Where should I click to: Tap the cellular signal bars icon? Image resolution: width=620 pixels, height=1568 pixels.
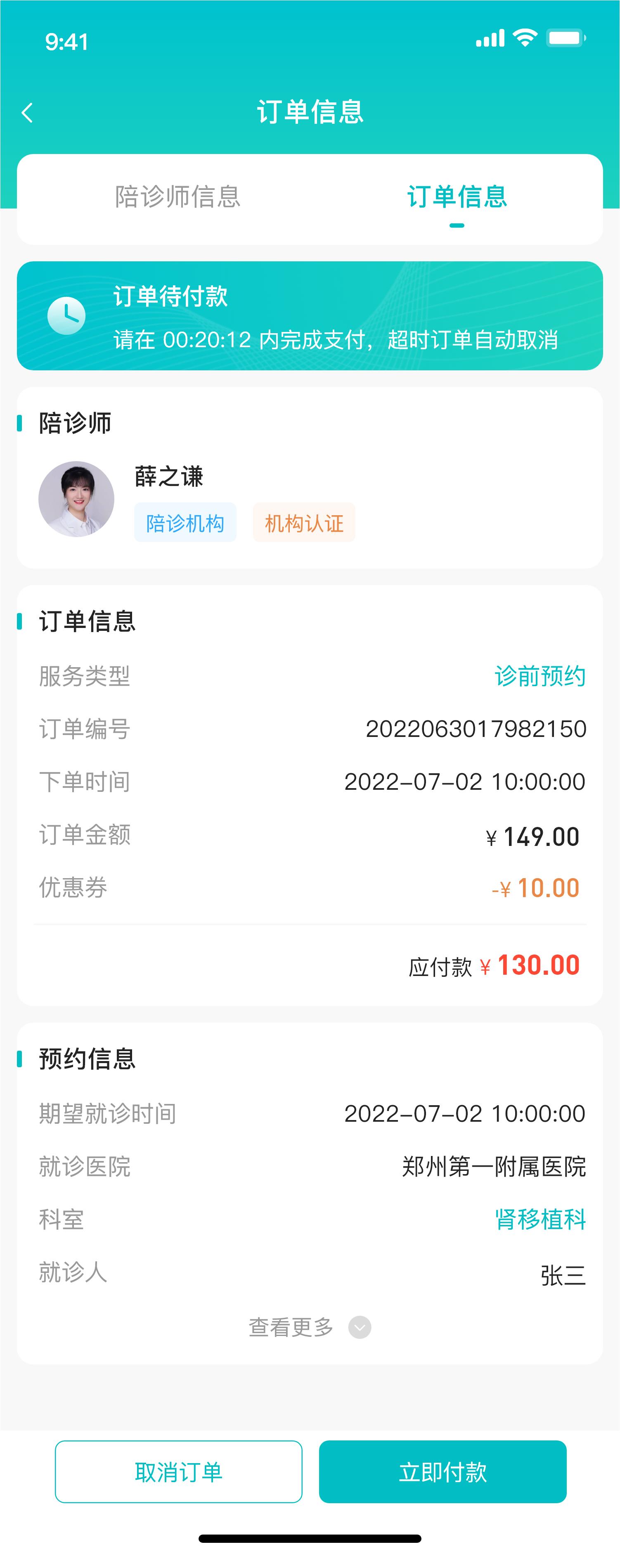coord(490,38)
